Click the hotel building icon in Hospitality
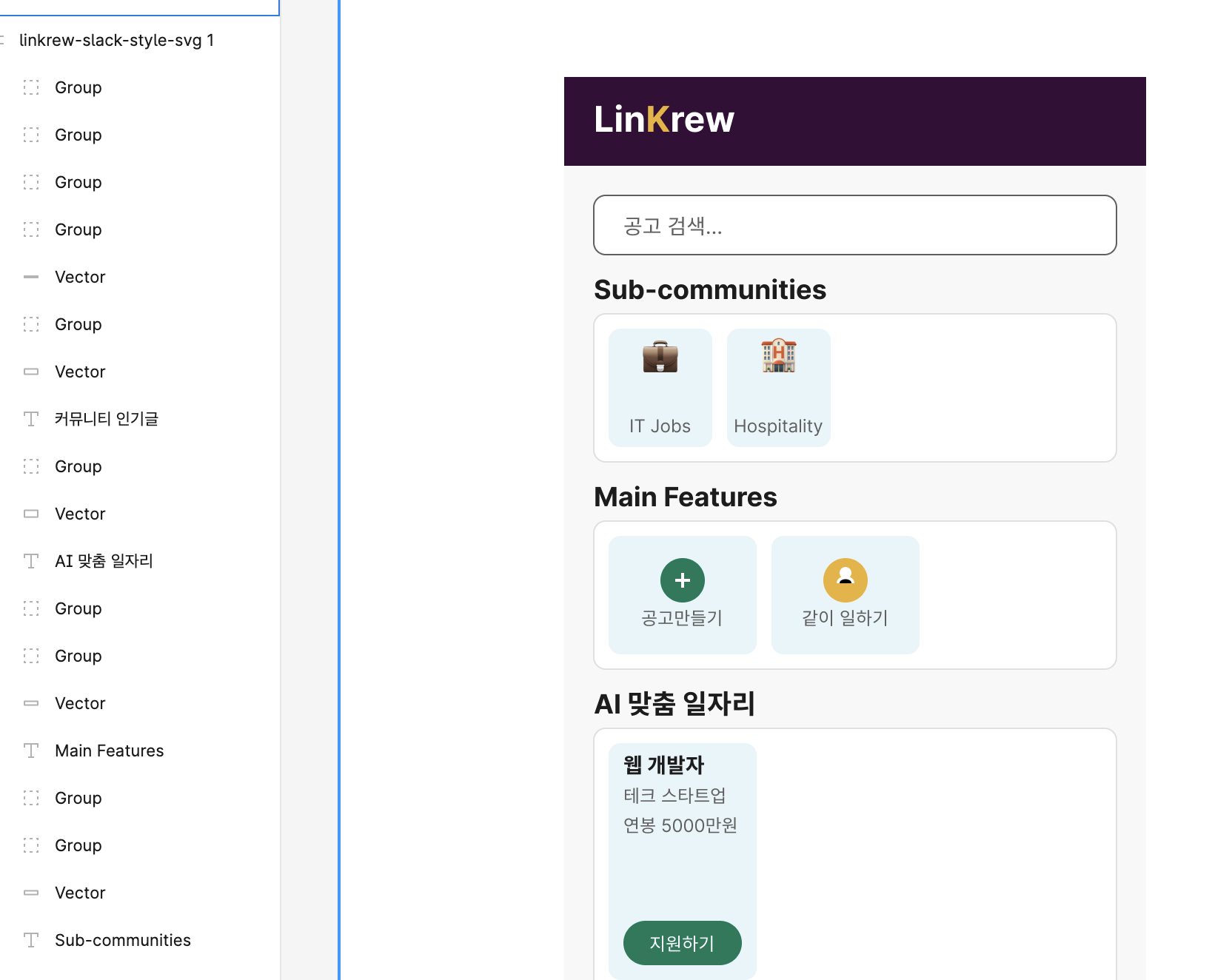 pyautogui.click(x=778, y=355)
